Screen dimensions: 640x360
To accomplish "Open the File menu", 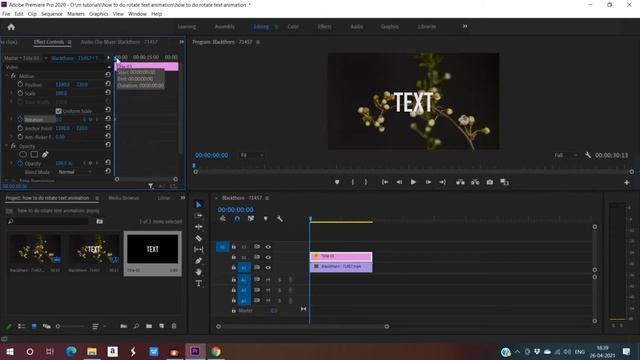I will [6, 14].
